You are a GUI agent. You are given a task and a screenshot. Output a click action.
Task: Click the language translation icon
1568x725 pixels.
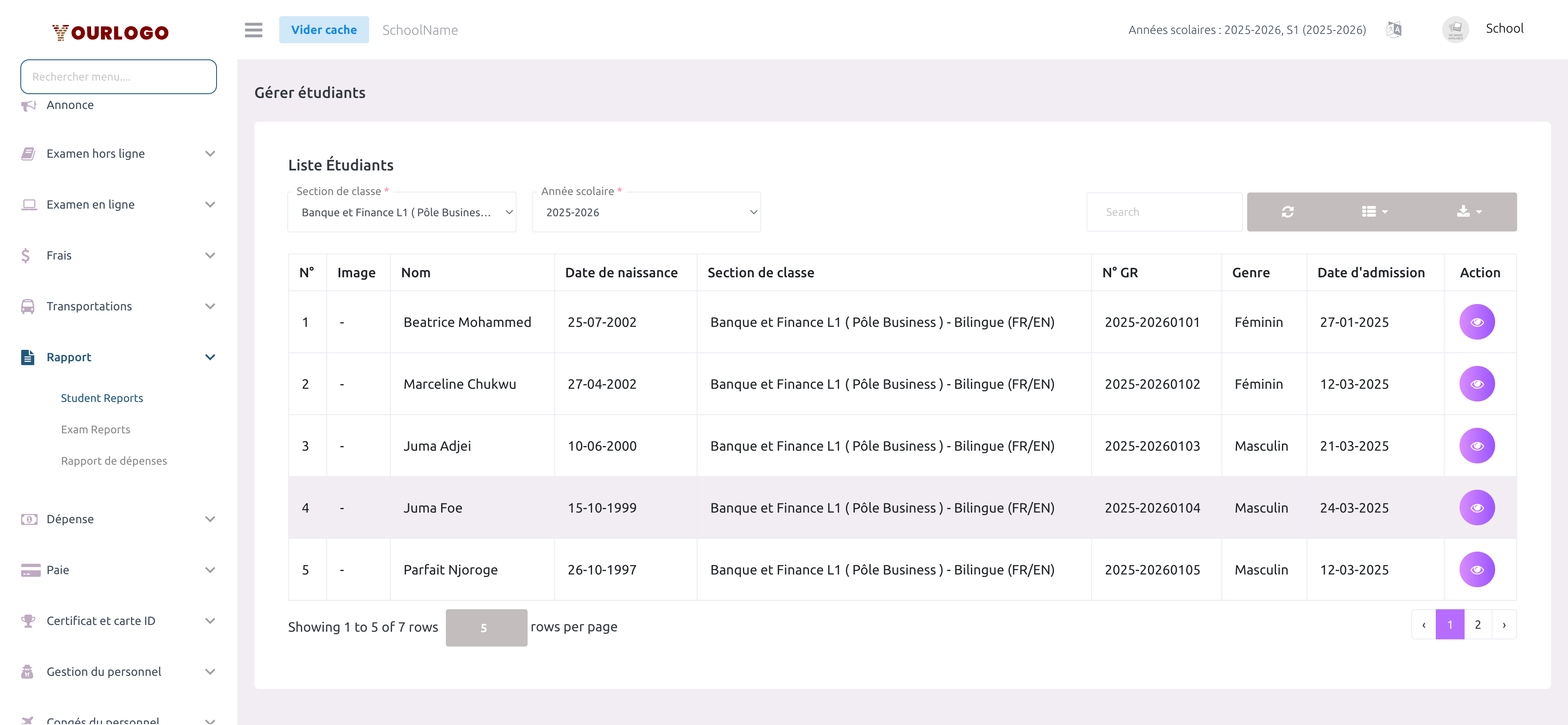pos(1394,29)
